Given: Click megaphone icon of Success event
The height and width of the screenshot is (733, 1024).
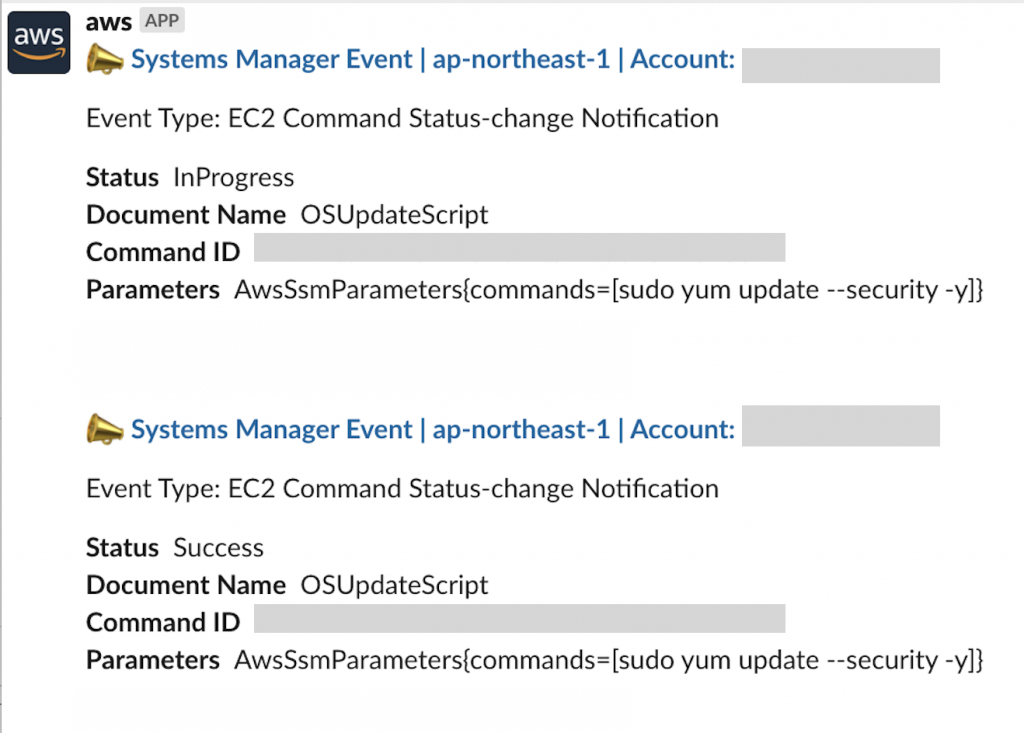Looking at the screenshot, I should (104, 429).
